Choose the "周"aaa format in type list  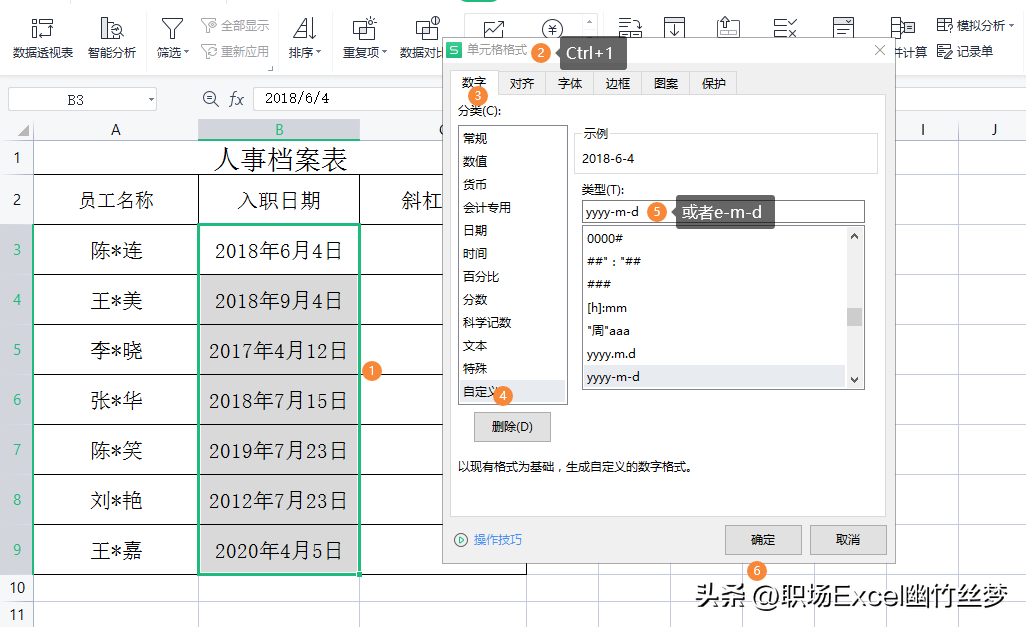pyautogui.click(x=715, y=331)
